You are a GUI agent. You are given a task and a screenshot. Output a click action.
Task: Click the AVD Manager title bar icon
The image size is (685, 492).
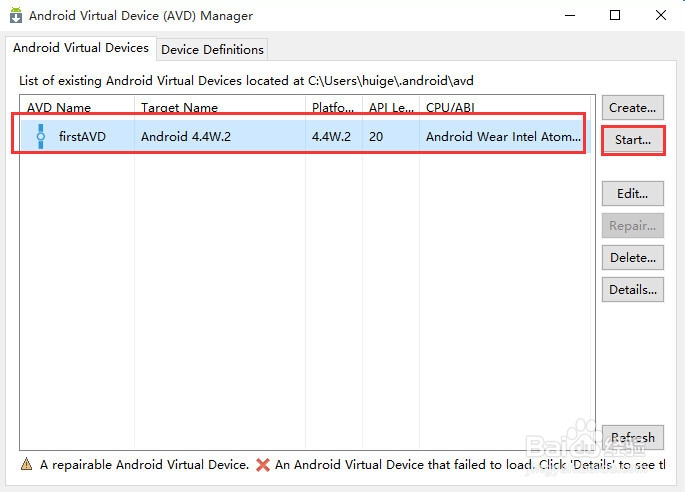pos(16,16)
